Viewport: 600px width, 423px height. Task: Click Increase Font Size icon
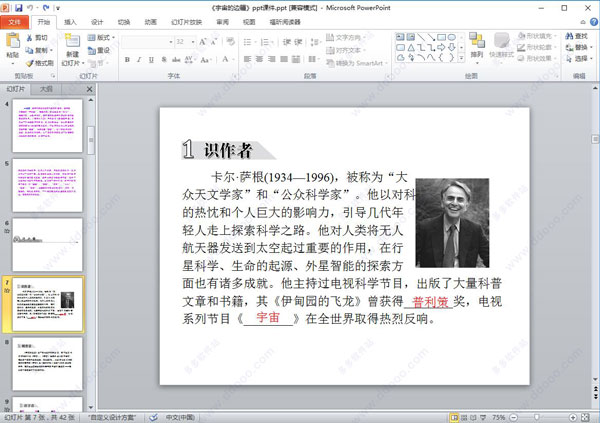(x=203, y=41)
